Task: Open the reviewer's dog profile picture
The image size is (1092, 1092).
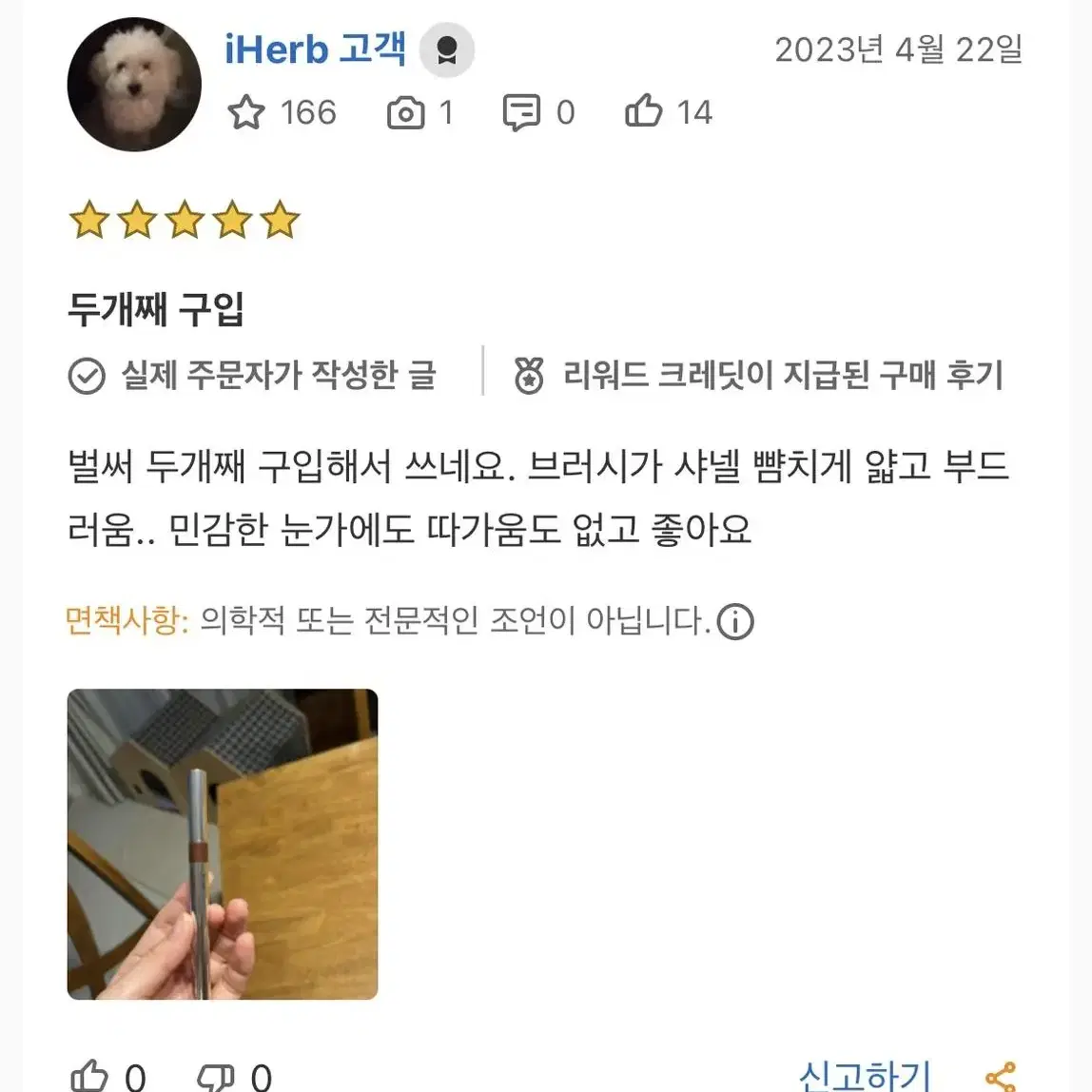Action: coord(134,85)
